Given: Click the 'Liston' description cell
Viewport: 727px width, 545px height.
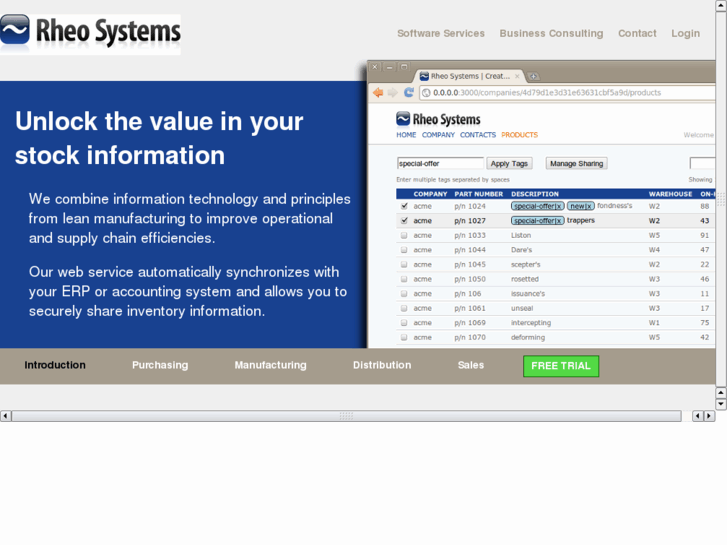Looking at the screenshot, I should click(521, 235).
